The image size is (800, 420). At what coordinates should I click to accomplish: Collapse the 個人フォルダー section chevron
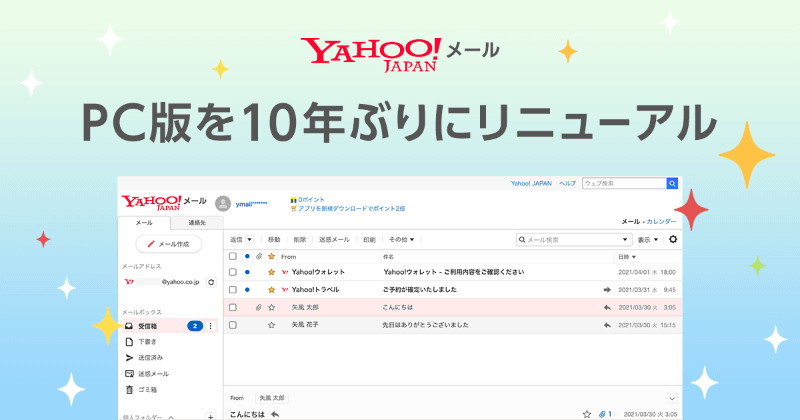click(171, 417)
